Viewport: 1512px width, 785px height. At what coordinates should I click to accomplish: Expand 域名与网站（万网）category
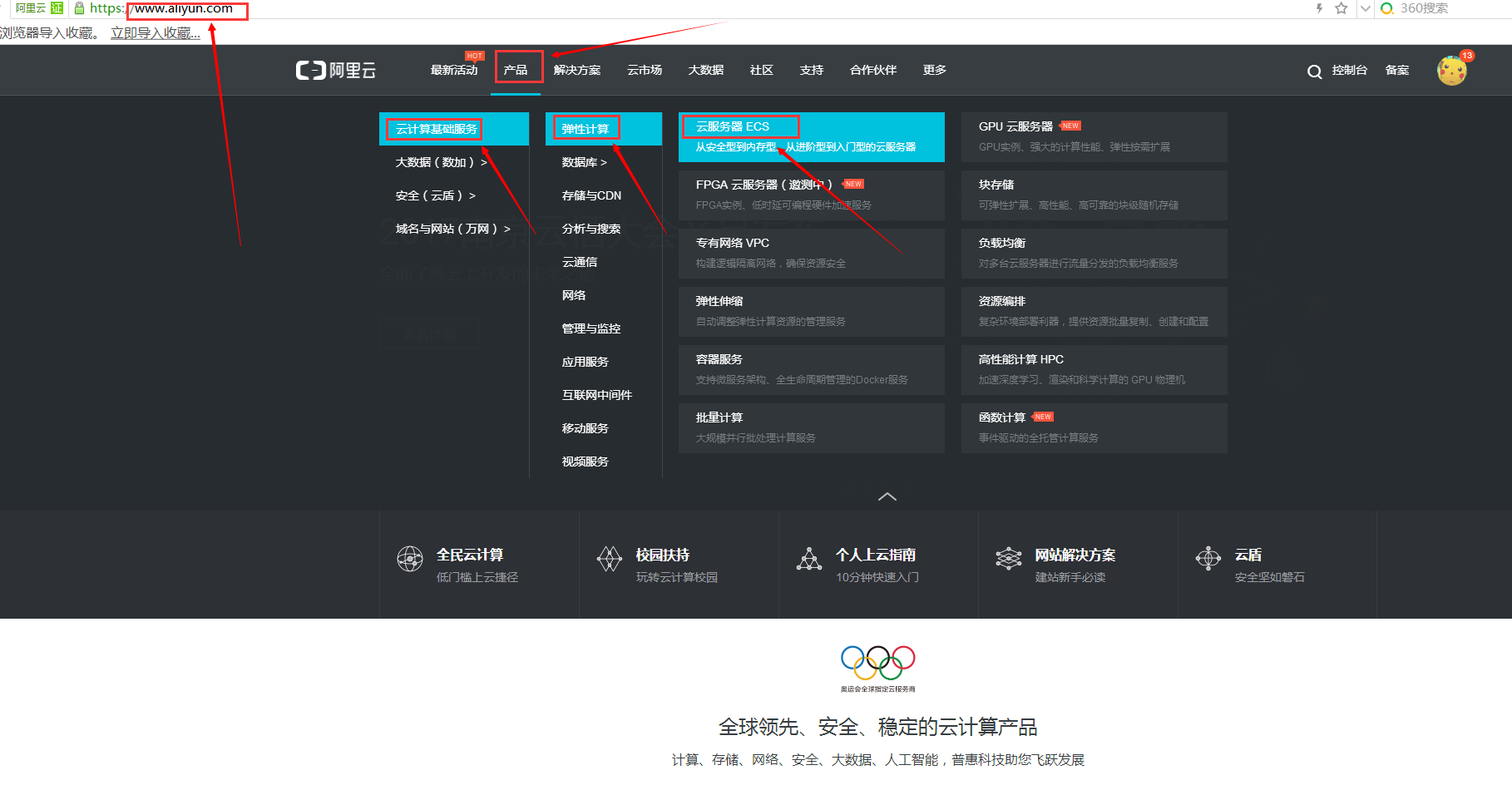pos(453,229)
